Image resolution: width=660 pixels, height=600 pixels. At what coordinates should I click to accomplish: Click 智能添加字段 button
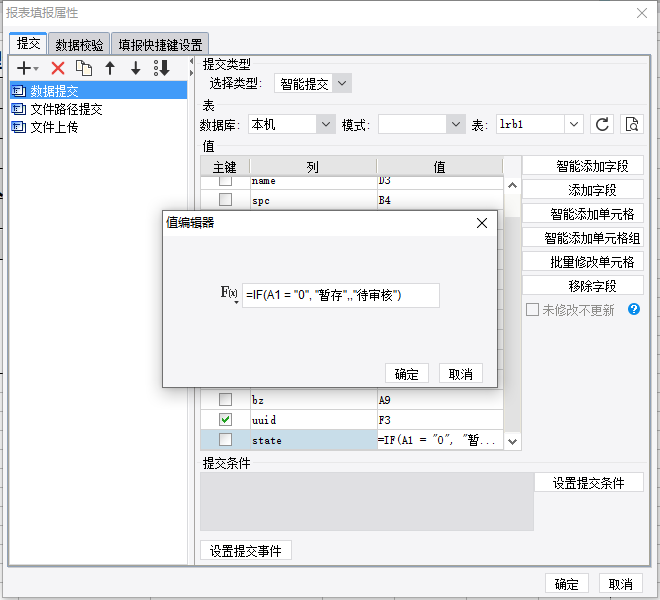pyautogui.click(x=583, y=165)
